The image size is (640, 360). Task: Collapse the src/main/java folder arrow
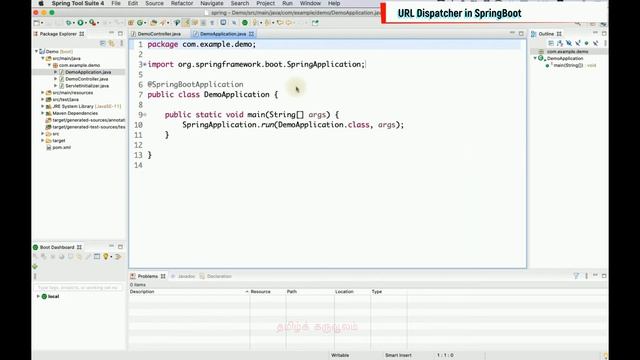tap(43, 58)
